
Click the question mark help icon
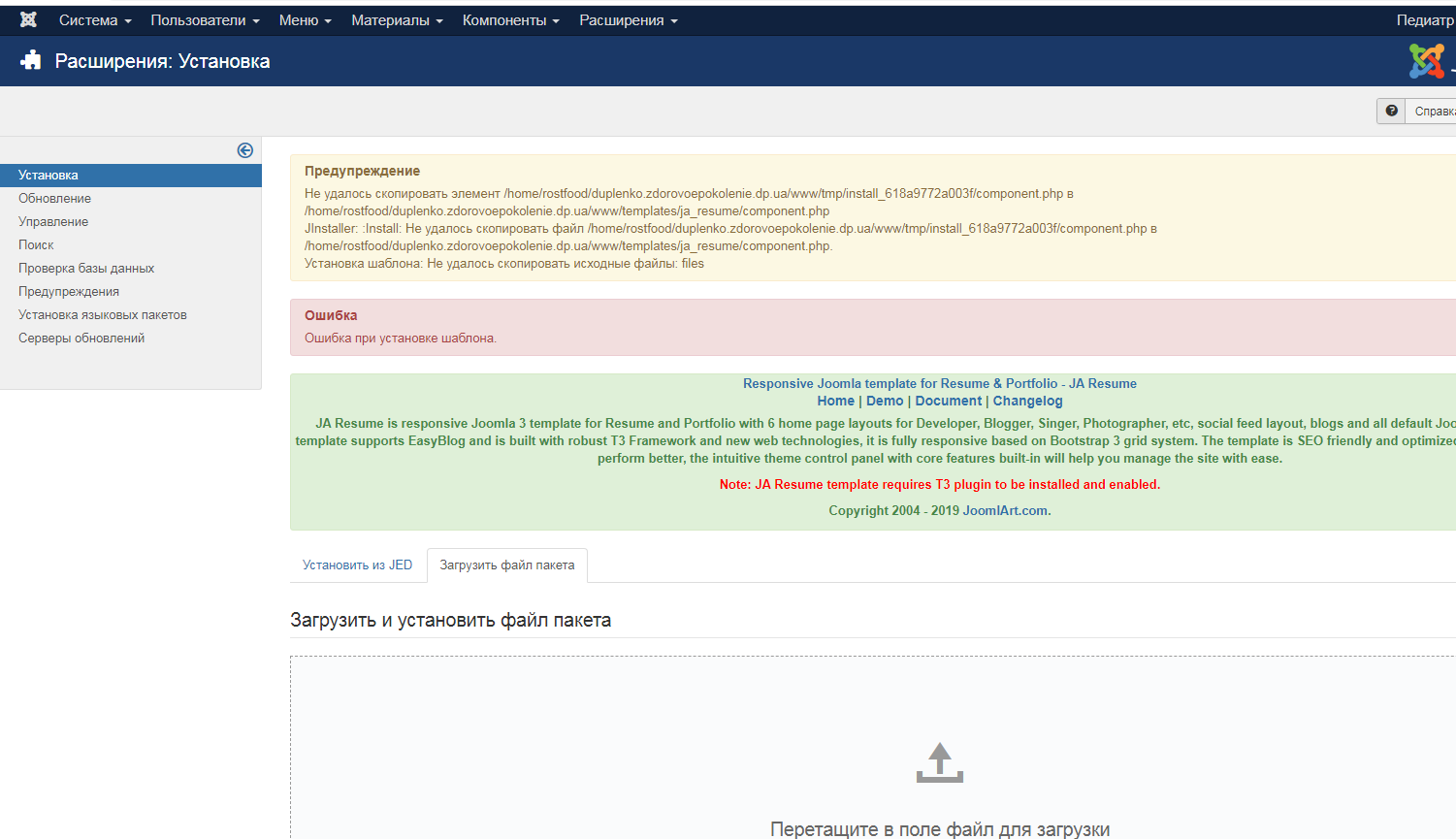tap(1391, 111)
